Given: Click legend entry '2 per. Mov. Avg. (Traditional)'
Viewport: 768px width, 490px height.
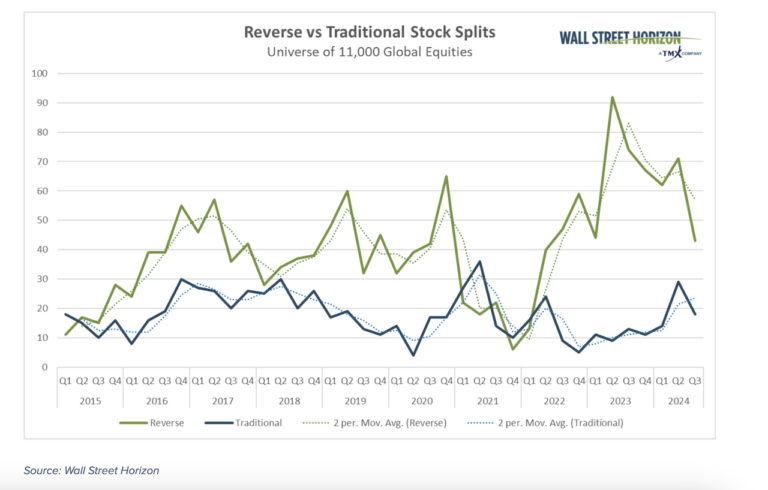Looking at the screenshot, I should point(546,423).
